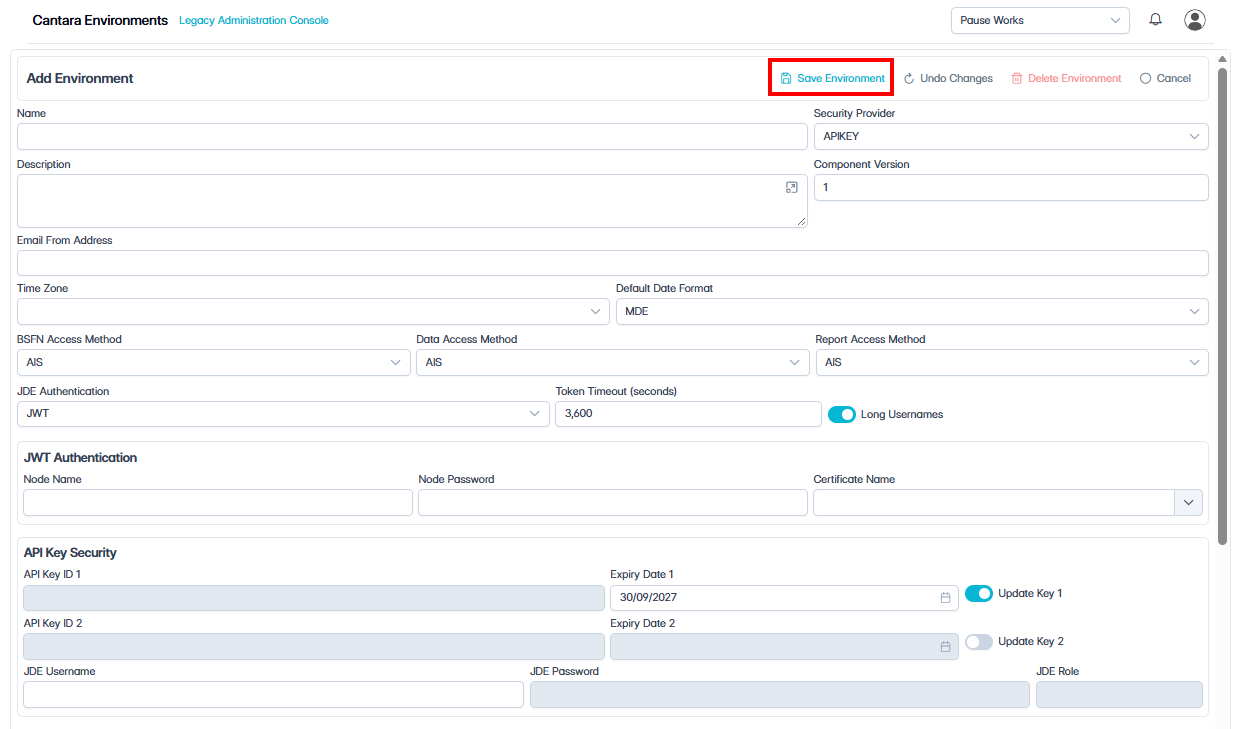
Task: Click the Token Timeout (seconds) field
Action: tap(688, 414)
